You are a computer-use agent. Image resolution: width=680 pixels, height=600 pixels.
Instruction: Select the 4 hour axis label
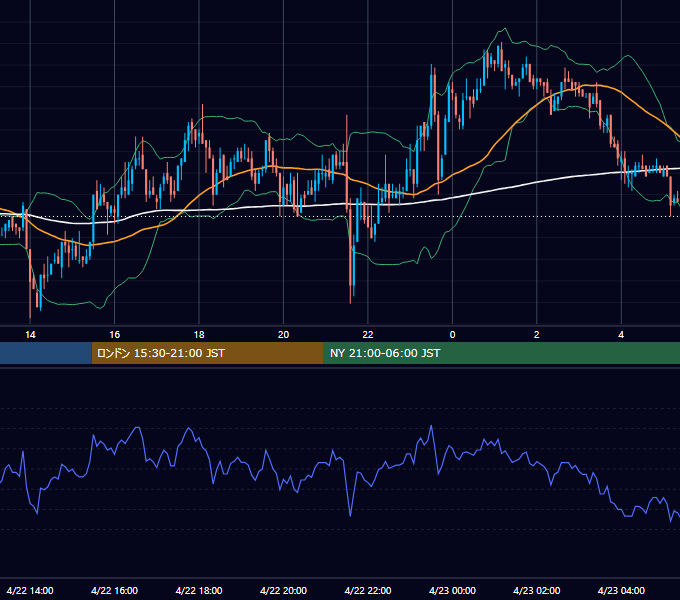(621, 335)
